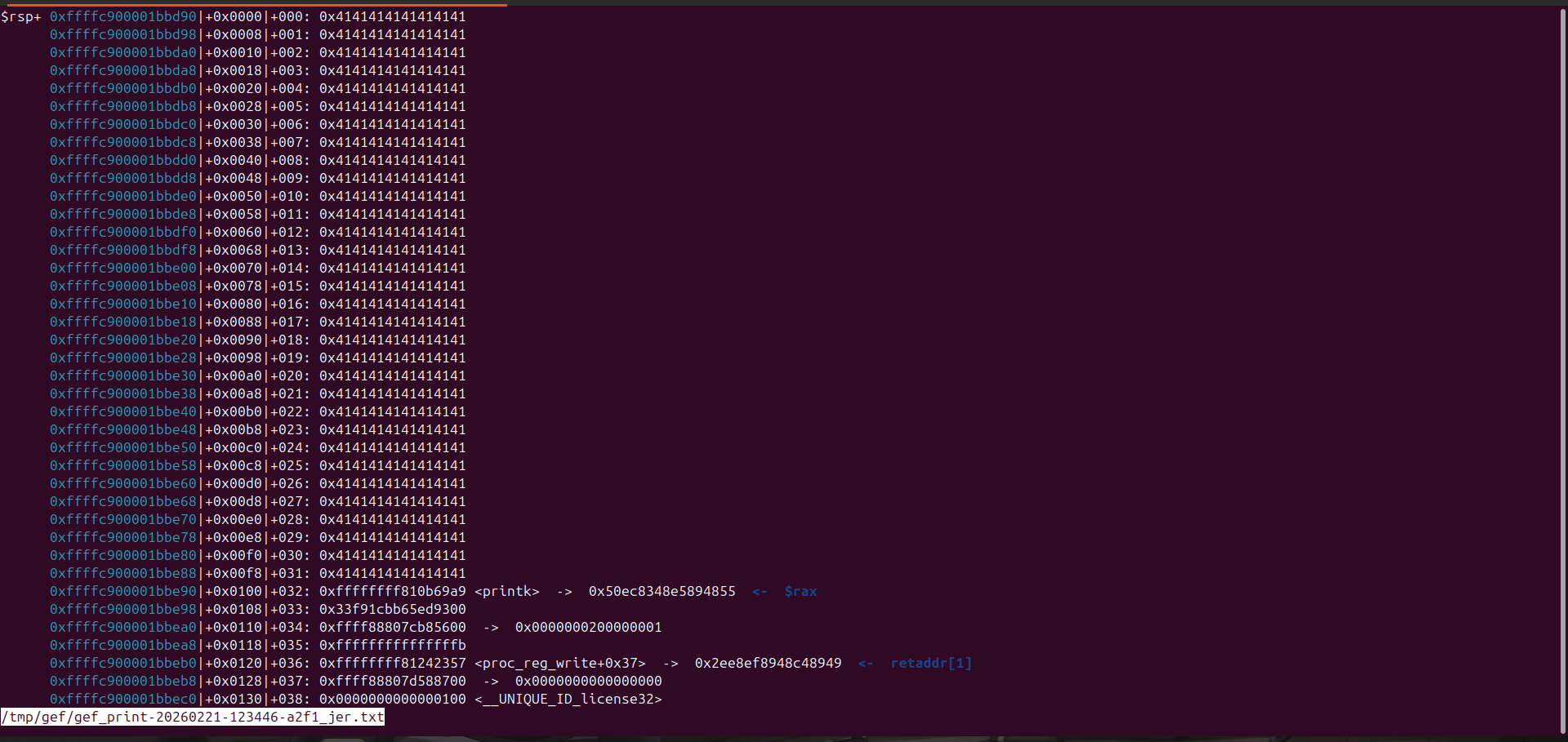This screenshot has height=742, width=1568.
Task: Click the value 0x2ee8ef8948c48949
Action: (x=768, y=664)
